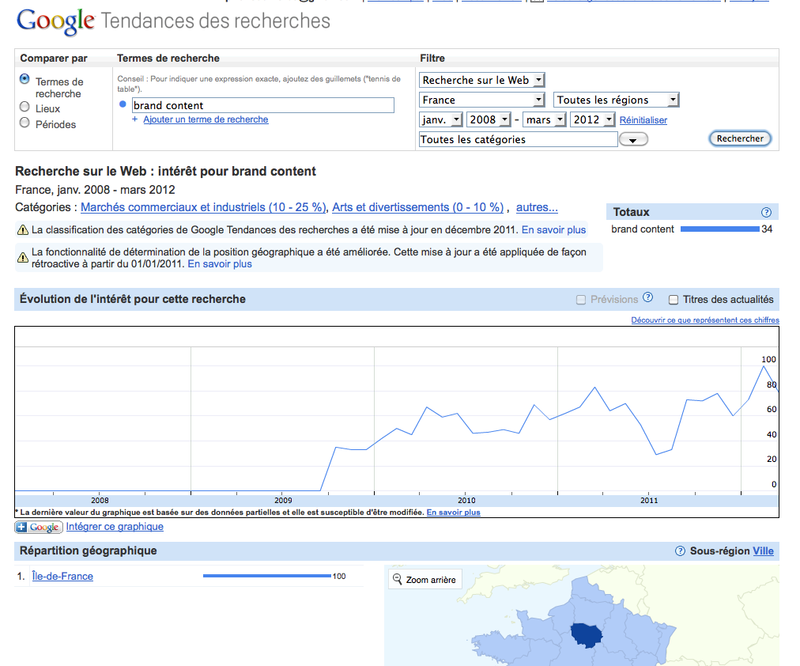Click the Rechercher button
Viewport: 800px width, 666px height.
740,138
